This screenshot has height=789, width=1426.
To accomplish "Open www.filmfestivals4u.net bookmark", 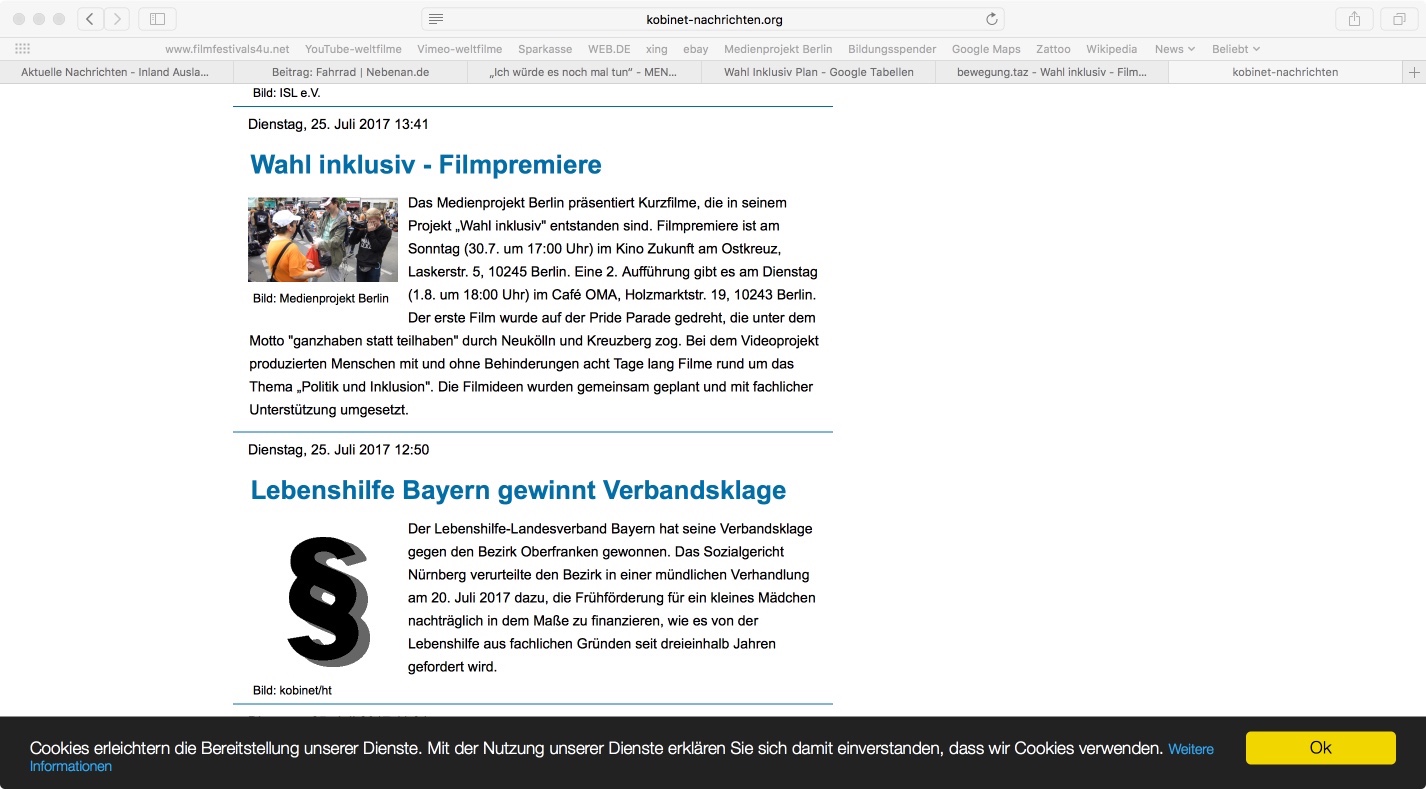I will coord(227,49).
